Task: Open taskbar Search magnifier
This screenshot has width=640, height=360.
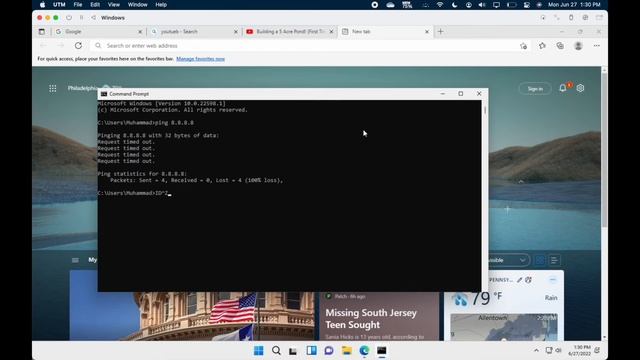Action: [x=276, y=351]
